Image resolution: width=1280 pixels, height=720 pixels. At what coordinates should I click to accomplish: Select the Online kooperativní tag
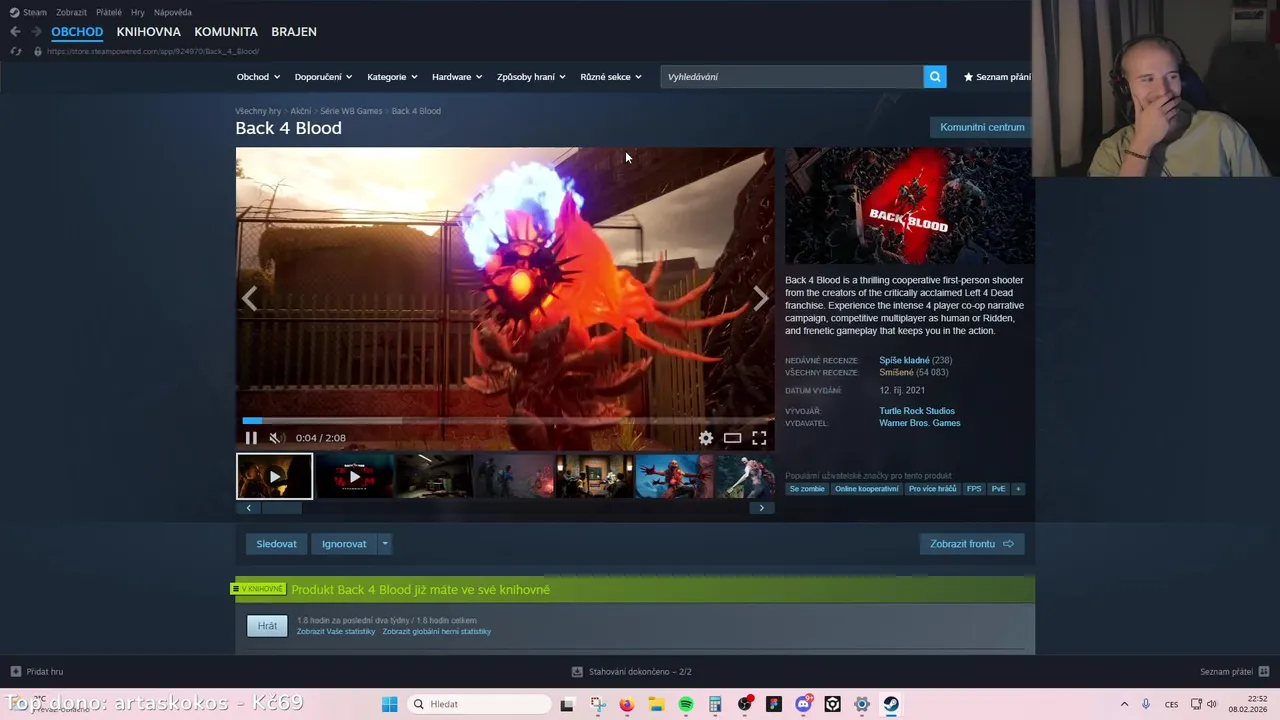(x=867, y=489)
